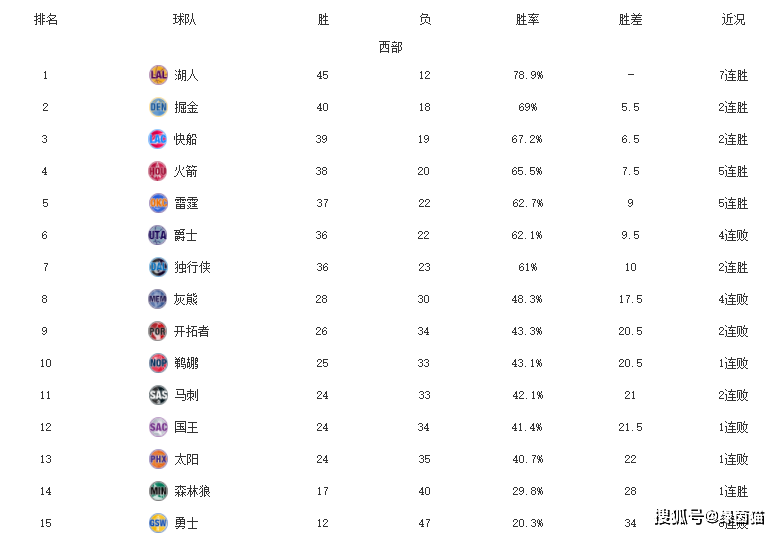The height and width of the screenshot is (534, 779).
Task: Select the 森林狼 team name
Action: [192, 491]
